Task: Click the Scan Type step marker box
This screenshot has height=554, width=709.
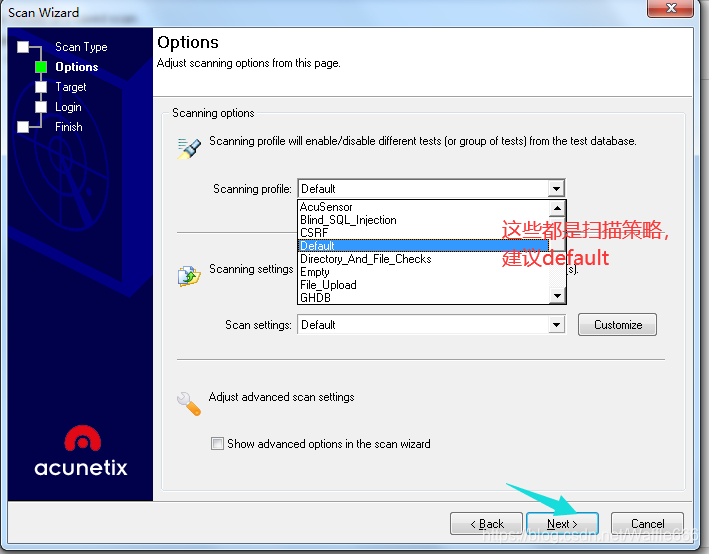Action: point(23,47)
